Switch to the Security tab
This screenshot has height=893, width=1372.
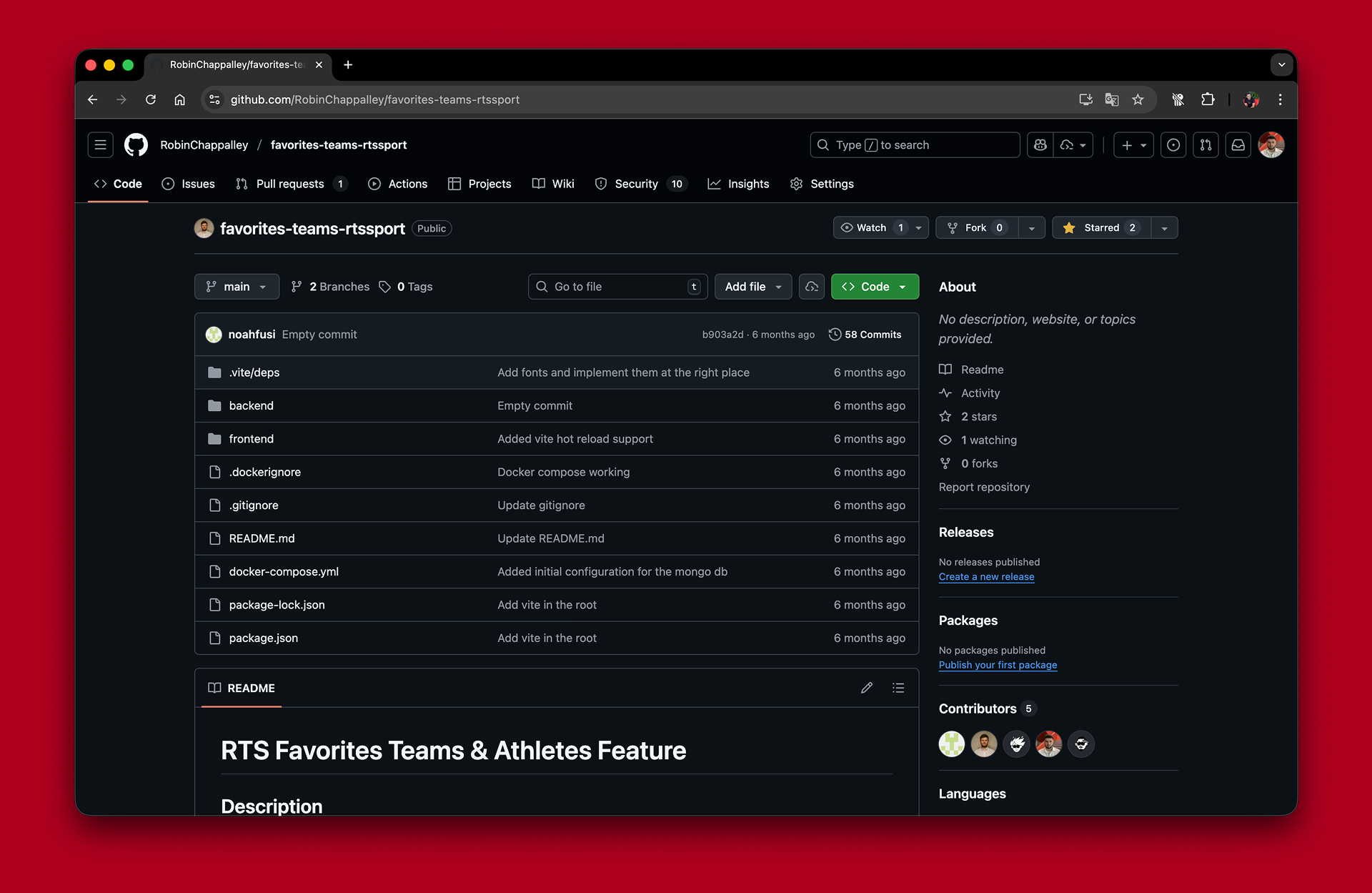(x=636, y=184)
